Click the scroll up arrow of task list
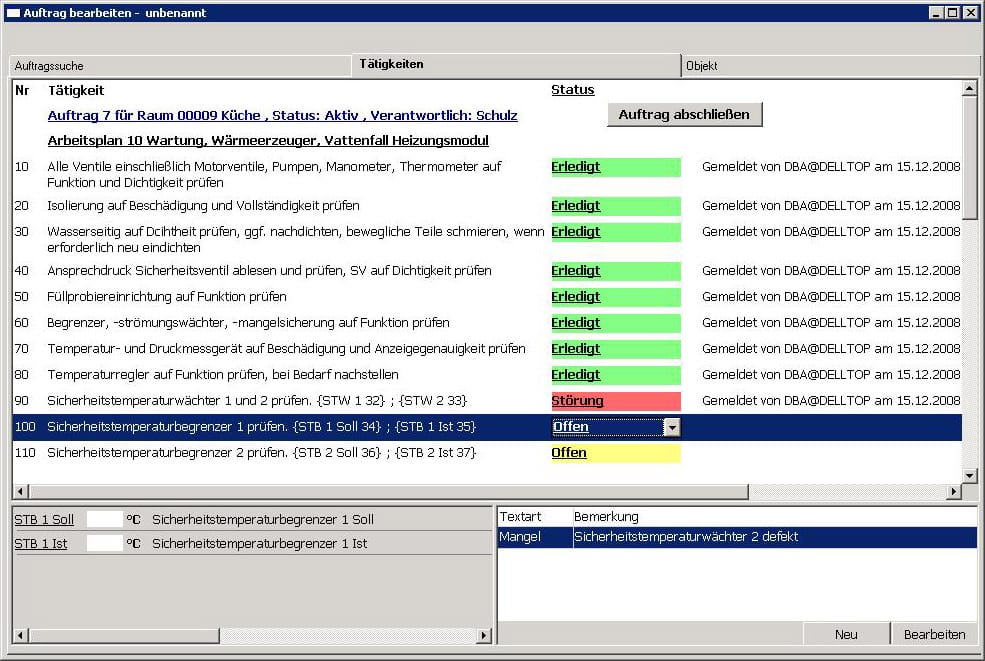 [x=970, y=89]
